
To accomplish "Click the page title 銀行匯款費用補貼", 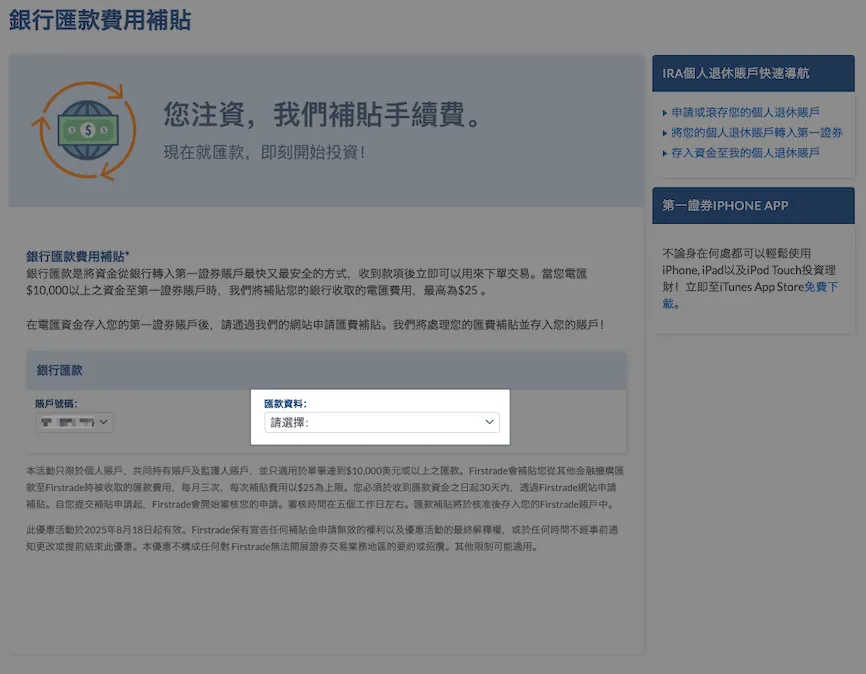I will [100, 20].
